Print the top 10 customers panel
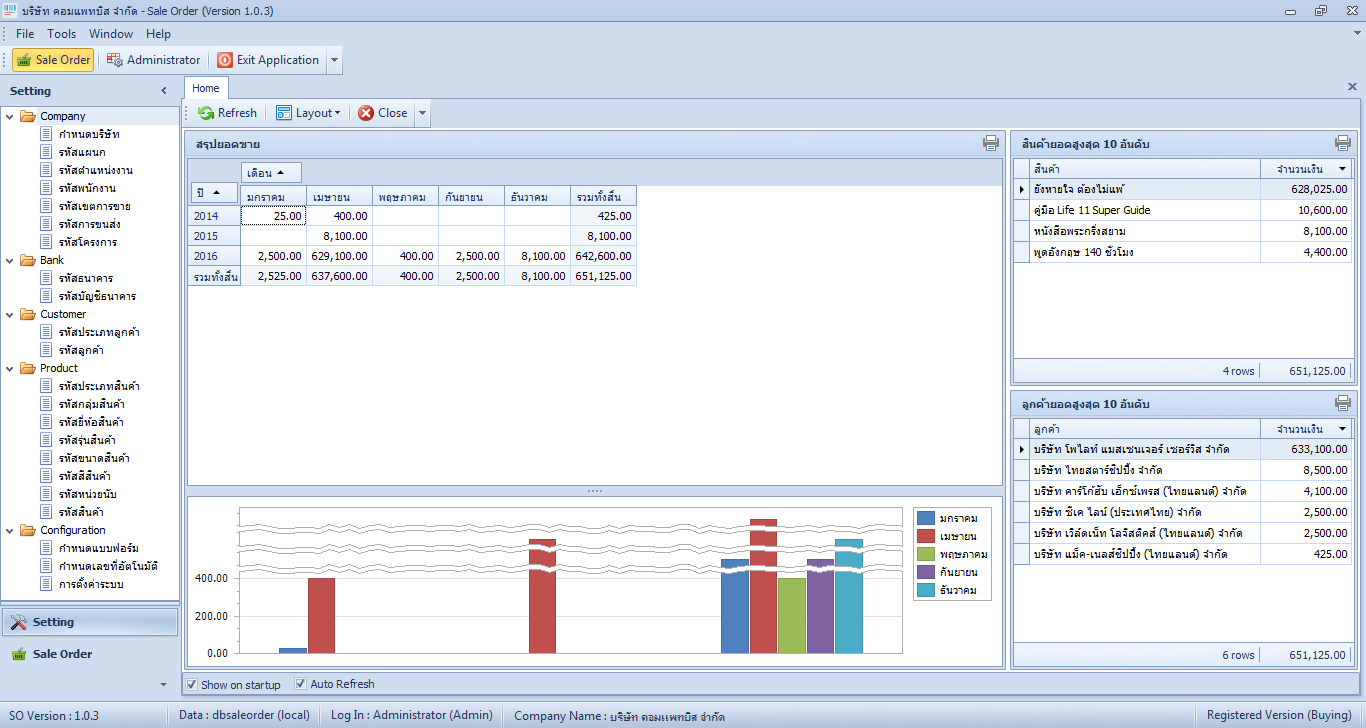This screenshot has width=1366, height=728. point(1342,403)
